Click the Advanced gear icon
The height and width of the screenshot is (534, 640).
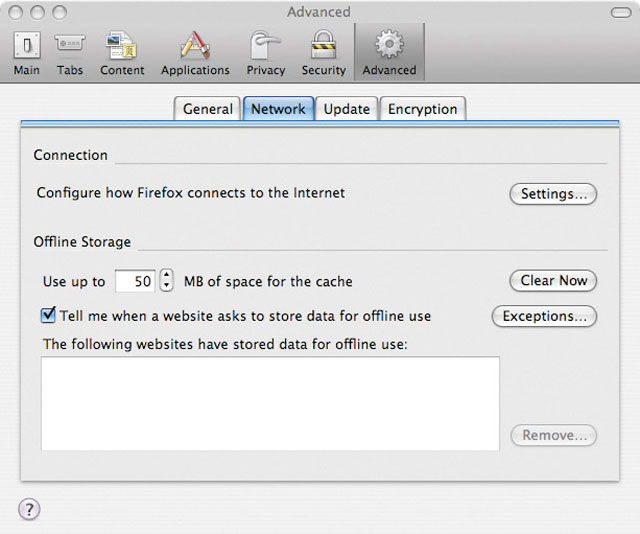pyautogui.click(x=389, y=44)
